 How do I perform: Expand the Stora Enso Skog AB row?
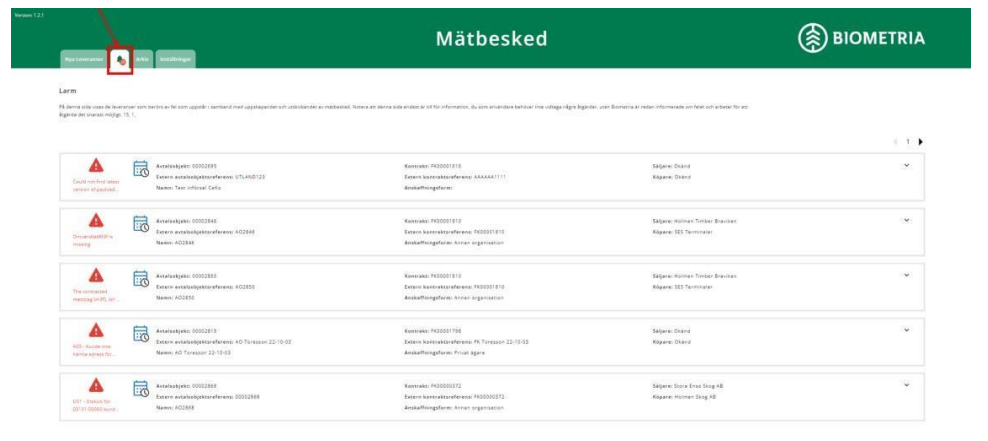[x=906, y=384]
